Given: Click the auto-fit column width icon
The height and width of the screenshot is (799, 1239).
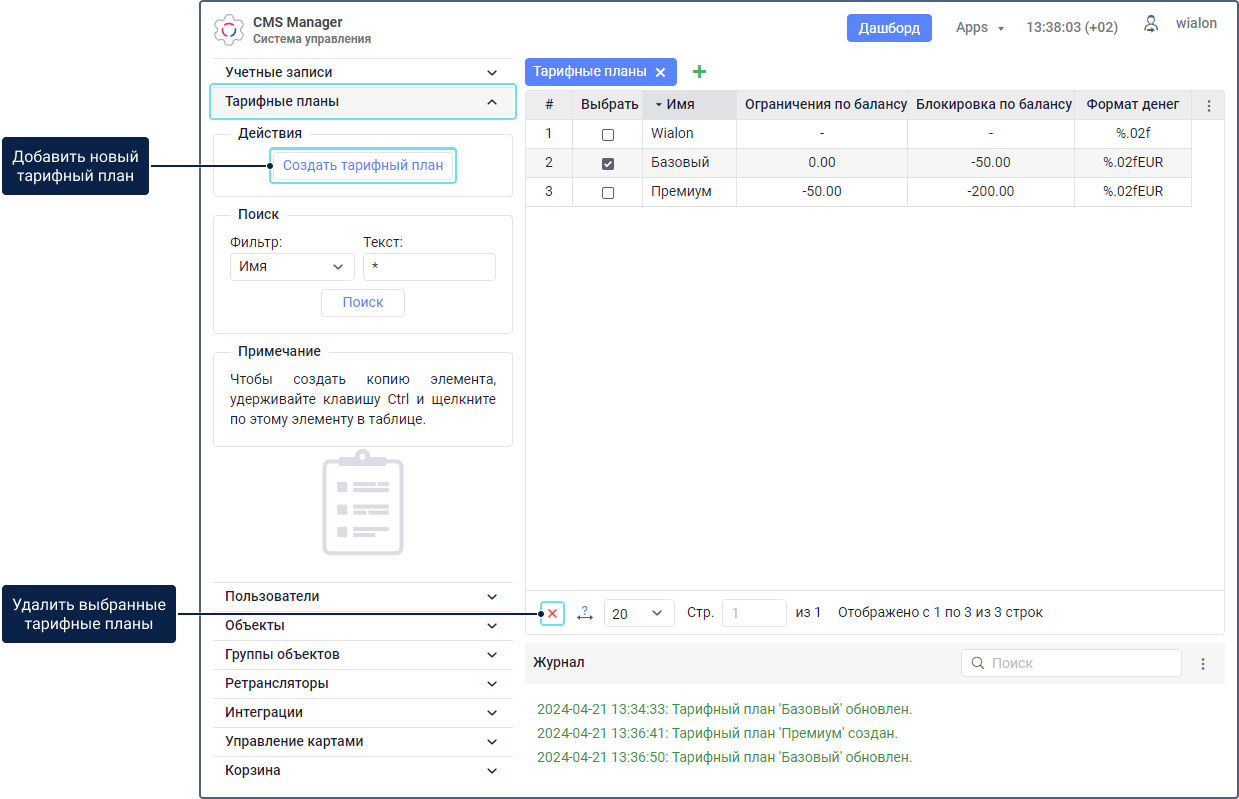Looking at the screenshot, I should click(x=585, y=613).
